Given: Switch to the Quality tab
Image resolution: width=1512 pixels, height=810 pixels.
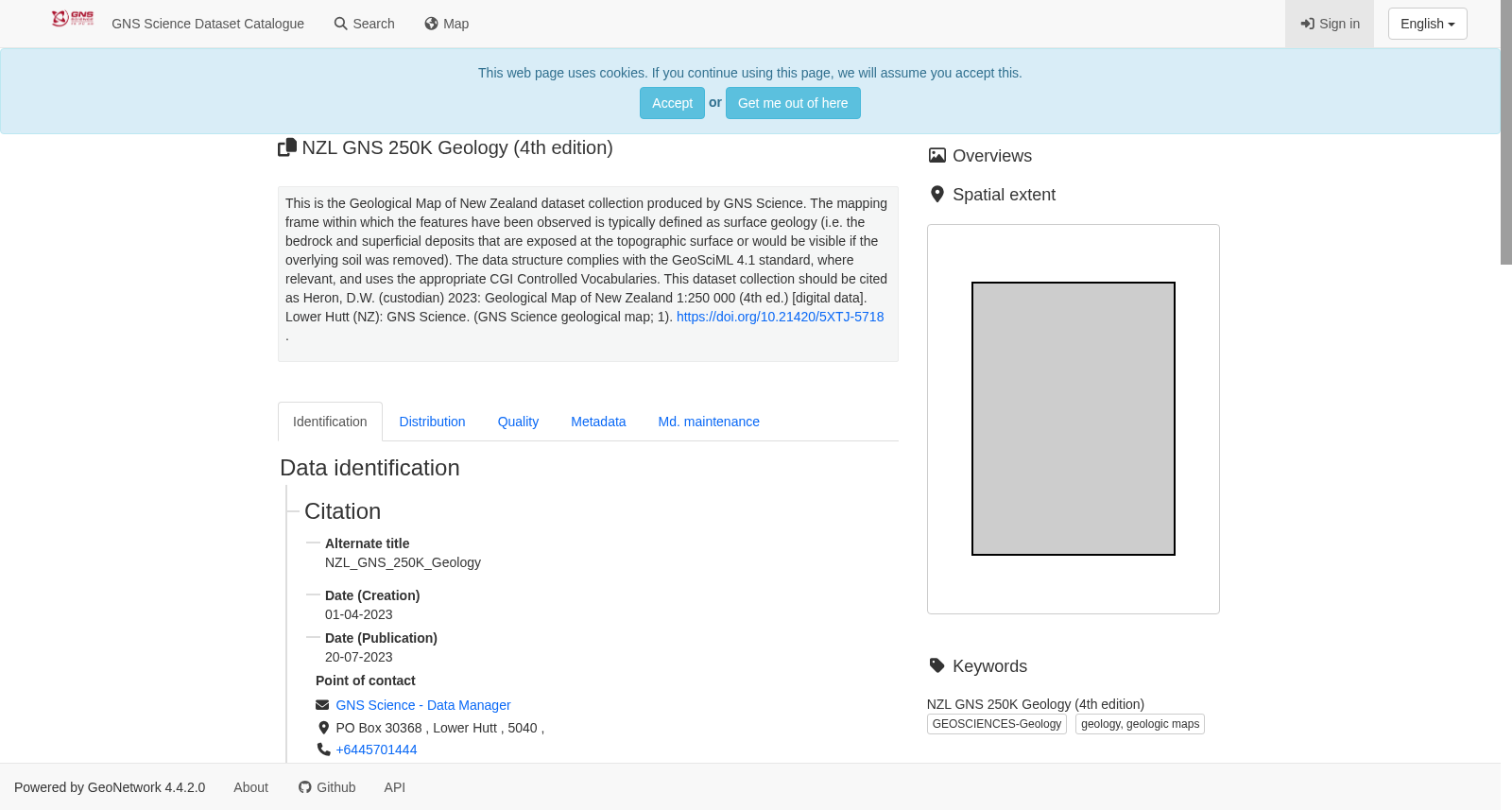Looking at the screenshot, I should click(x=518, y=422).
